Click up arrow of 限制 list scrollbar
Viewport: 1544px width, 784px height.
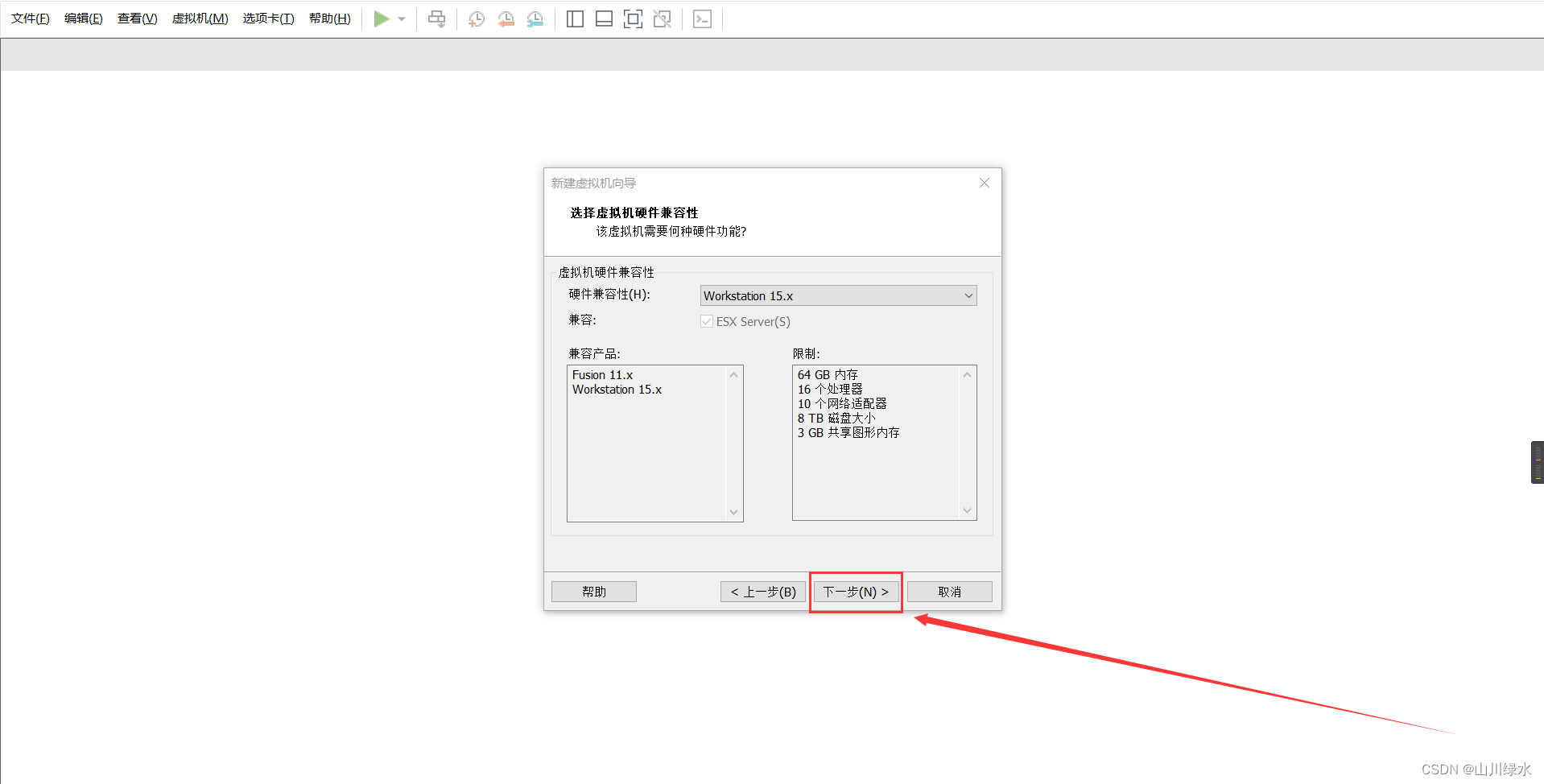[x=967, y=375]
